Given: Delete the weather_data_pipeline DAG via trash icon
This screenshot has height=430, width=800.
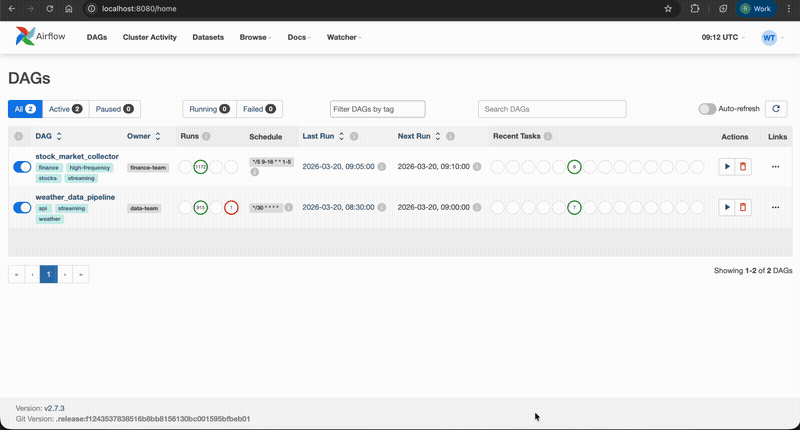Looking at the screenshot, I should click(742, 207).
